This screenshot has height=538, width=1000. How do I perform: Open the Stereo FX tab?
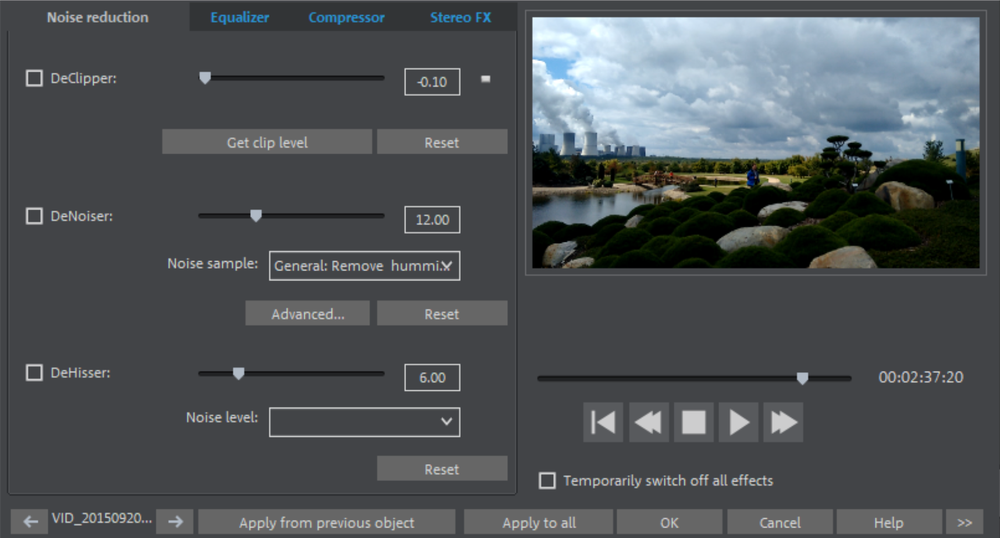click(x=460, y=18)
